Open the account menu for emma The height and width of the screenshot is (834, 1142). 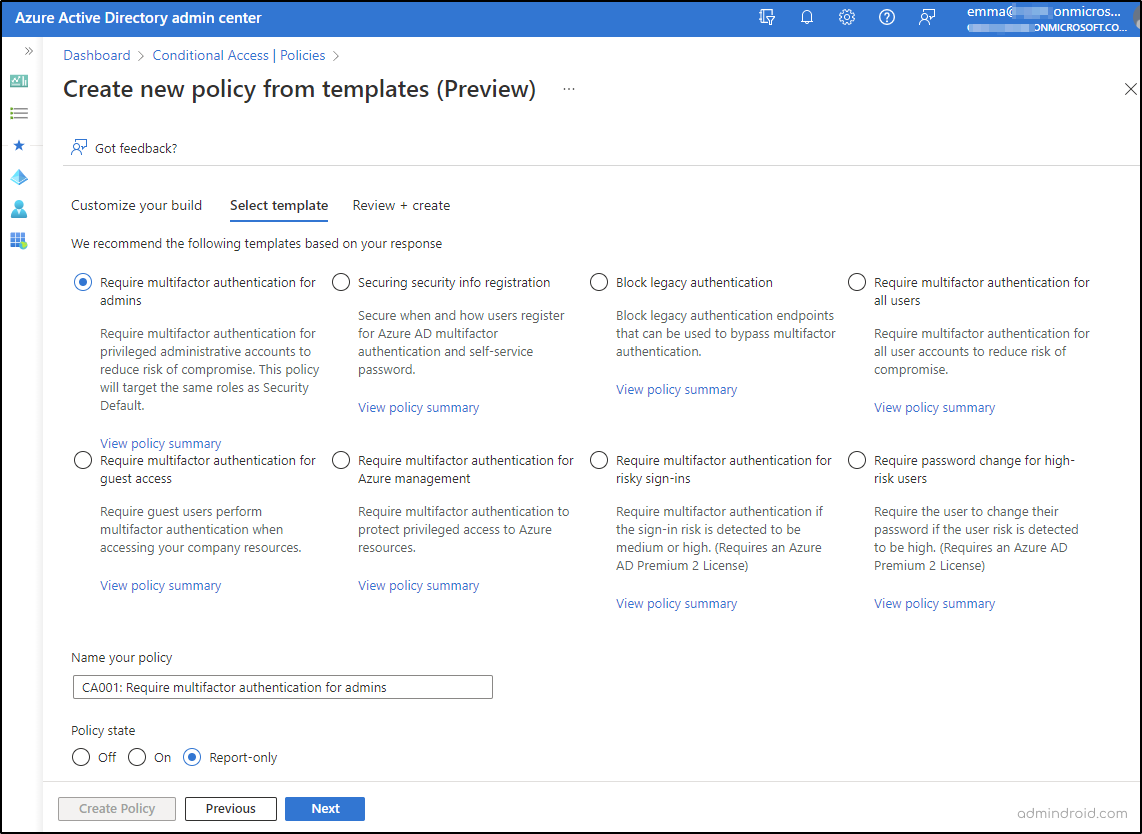pyautogui.click(x=1046, y=18)
